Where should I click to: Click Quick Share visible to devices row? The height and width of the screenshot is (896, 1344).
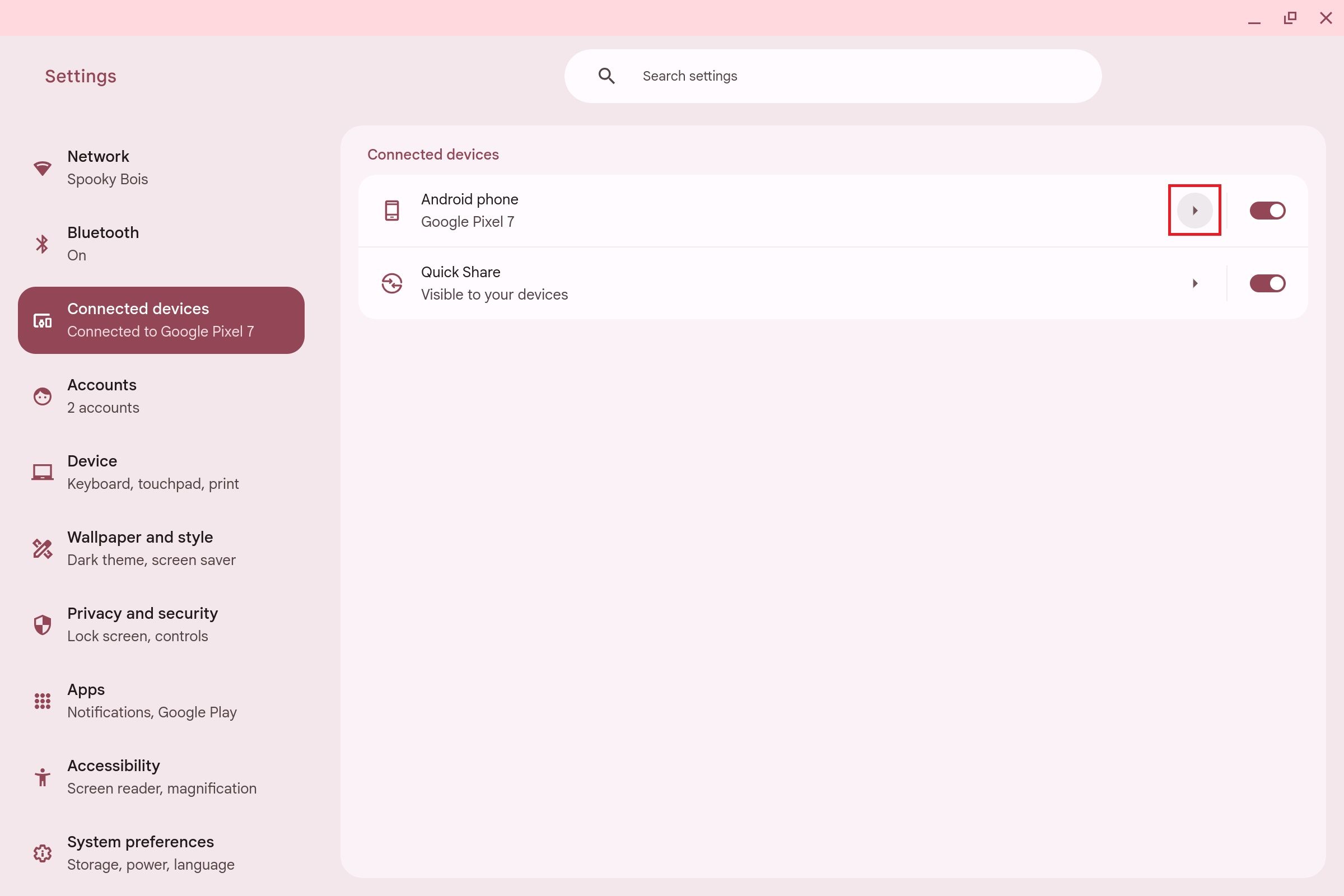coord(833,283)
